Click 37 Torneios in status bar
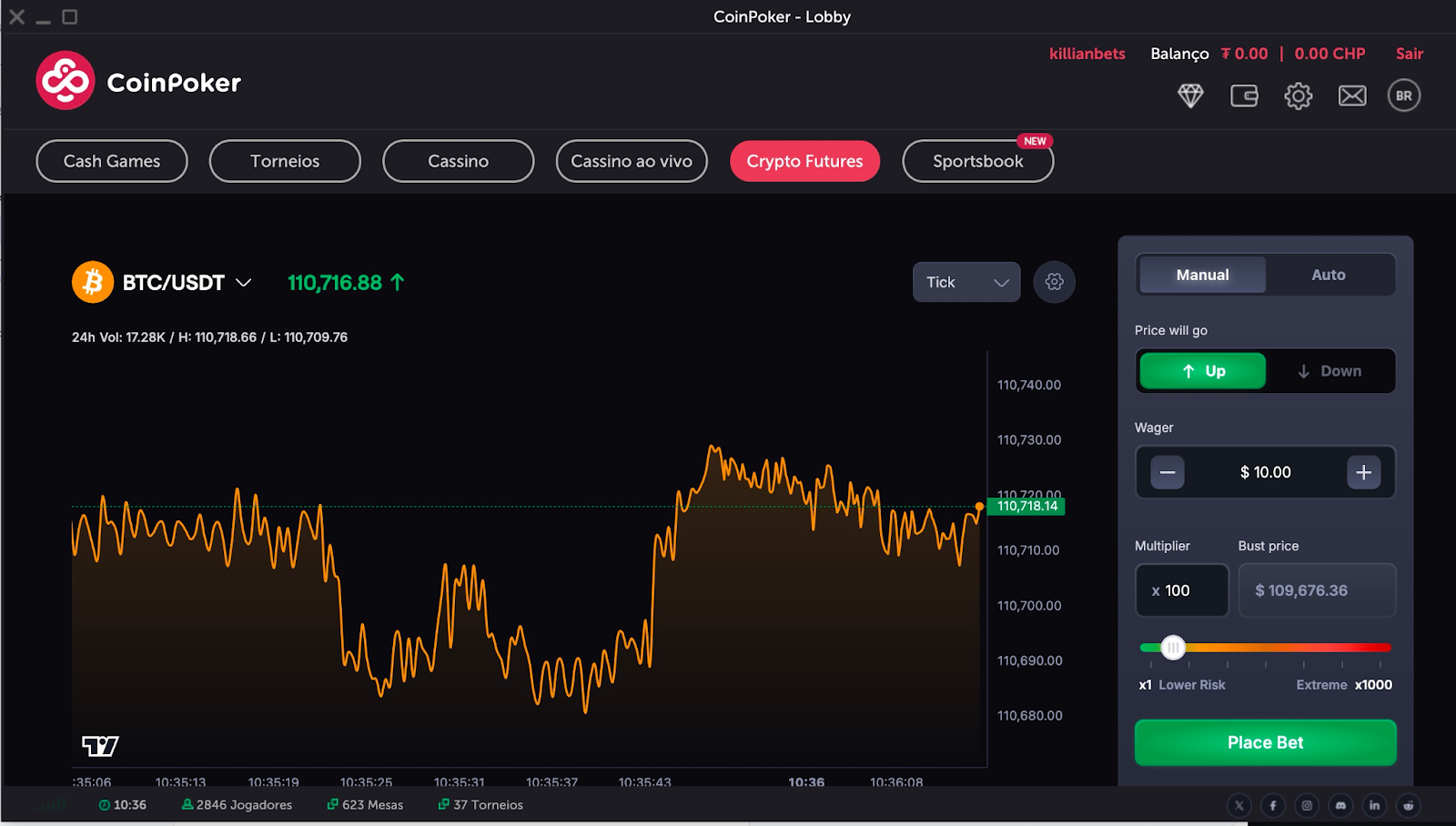The image size is (1456, 826). point(488,805)
